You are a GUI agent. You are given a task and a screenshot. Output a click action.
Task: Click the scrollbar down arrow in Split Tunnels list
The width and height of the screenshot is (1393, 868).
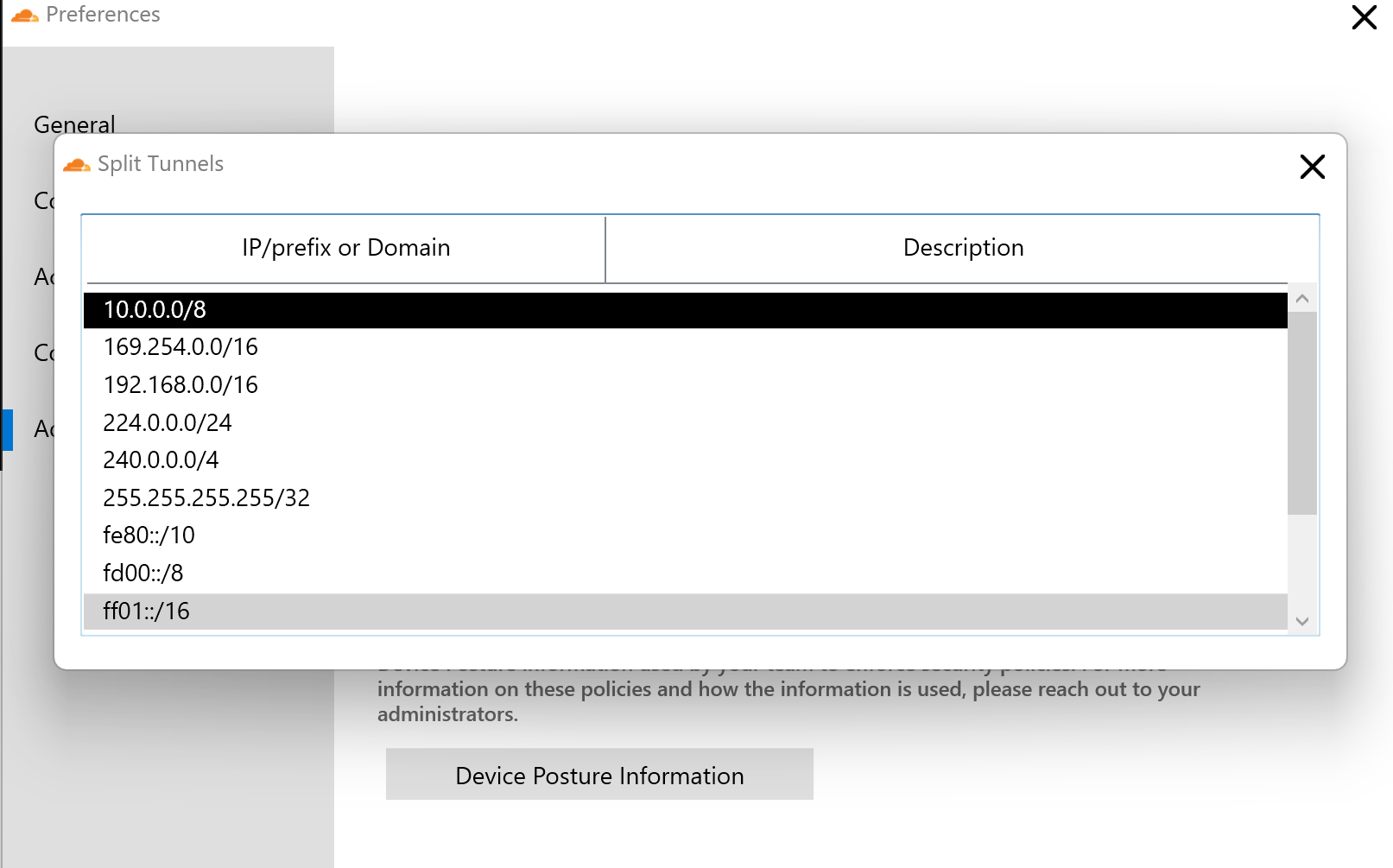[x=1301, y=621]
